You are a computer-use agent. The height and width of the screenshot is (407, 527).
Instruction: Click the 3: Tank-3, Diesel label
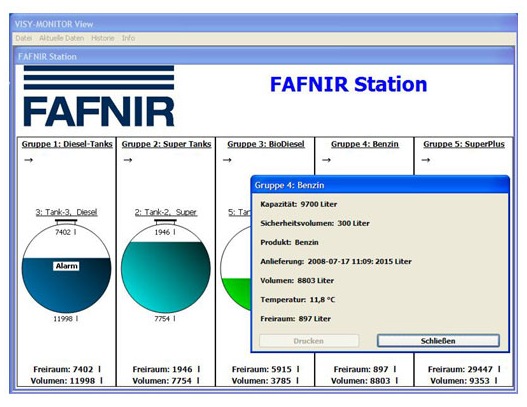pyautogui.click(x=67, y=212)
